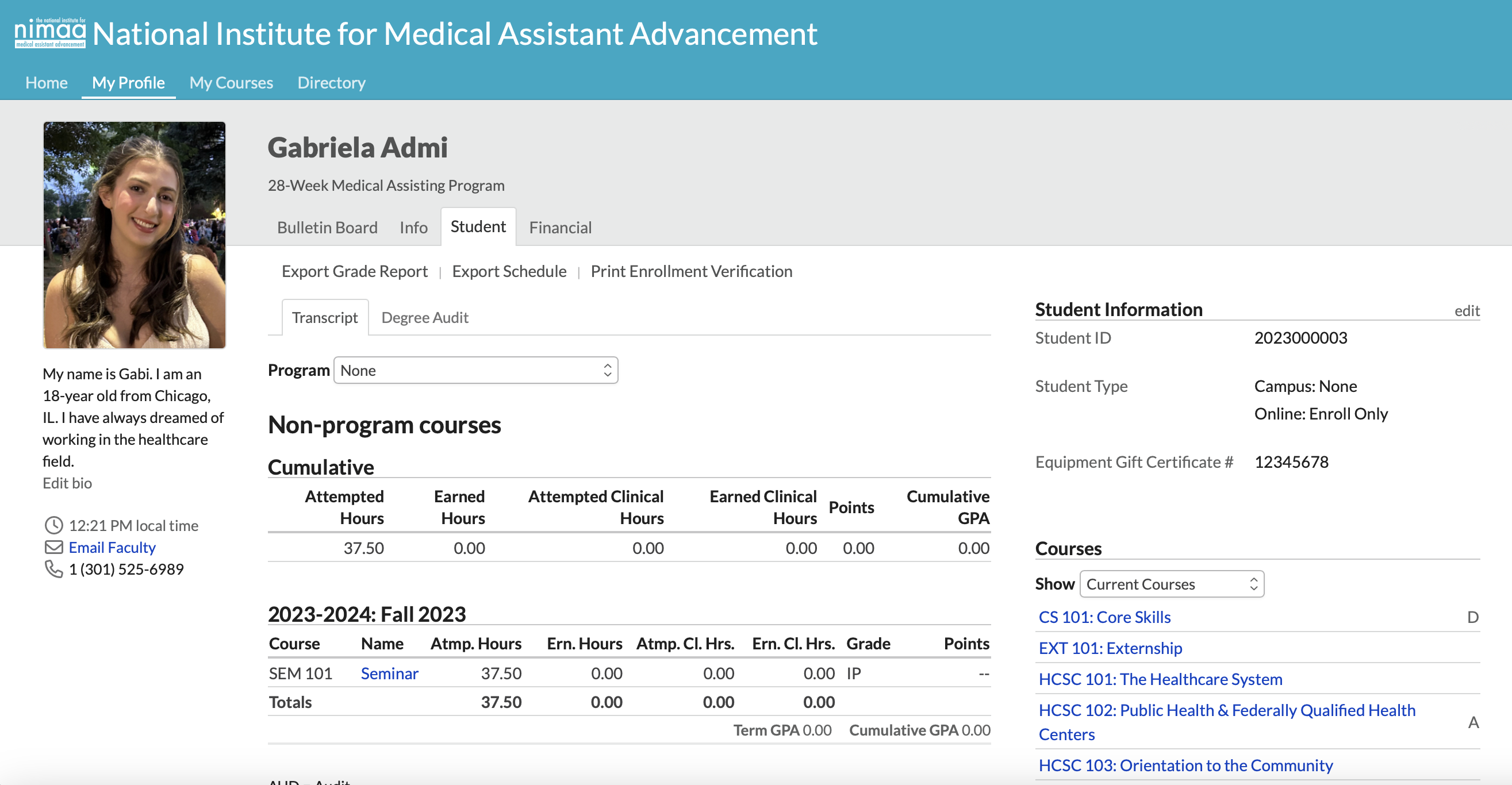Click Export Grade Report link

[x=355, y=271]
